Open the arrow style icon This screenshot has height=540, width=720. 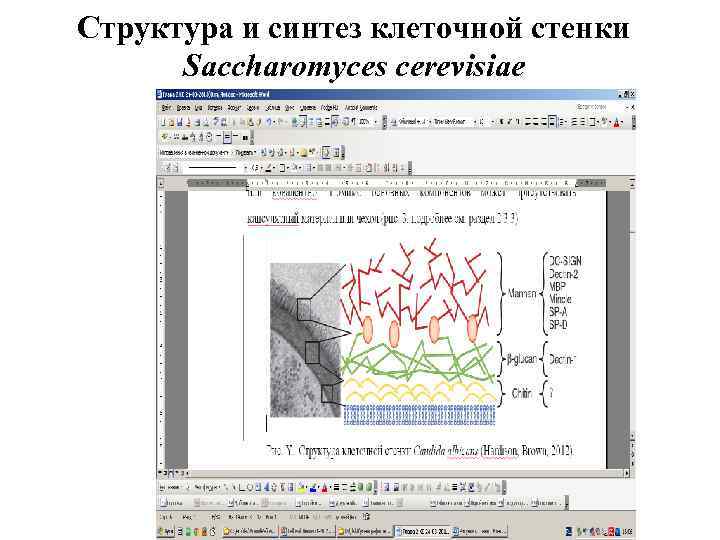[353, 488]
